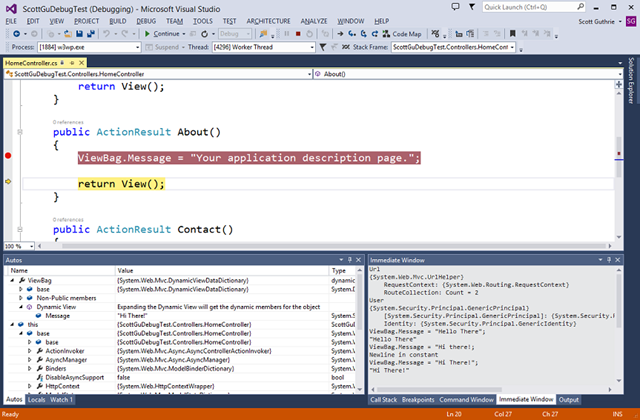The height and width of the screenshot is (420, 640).
Task: Collapse the Contact() method outline
Action: [20, 229]
